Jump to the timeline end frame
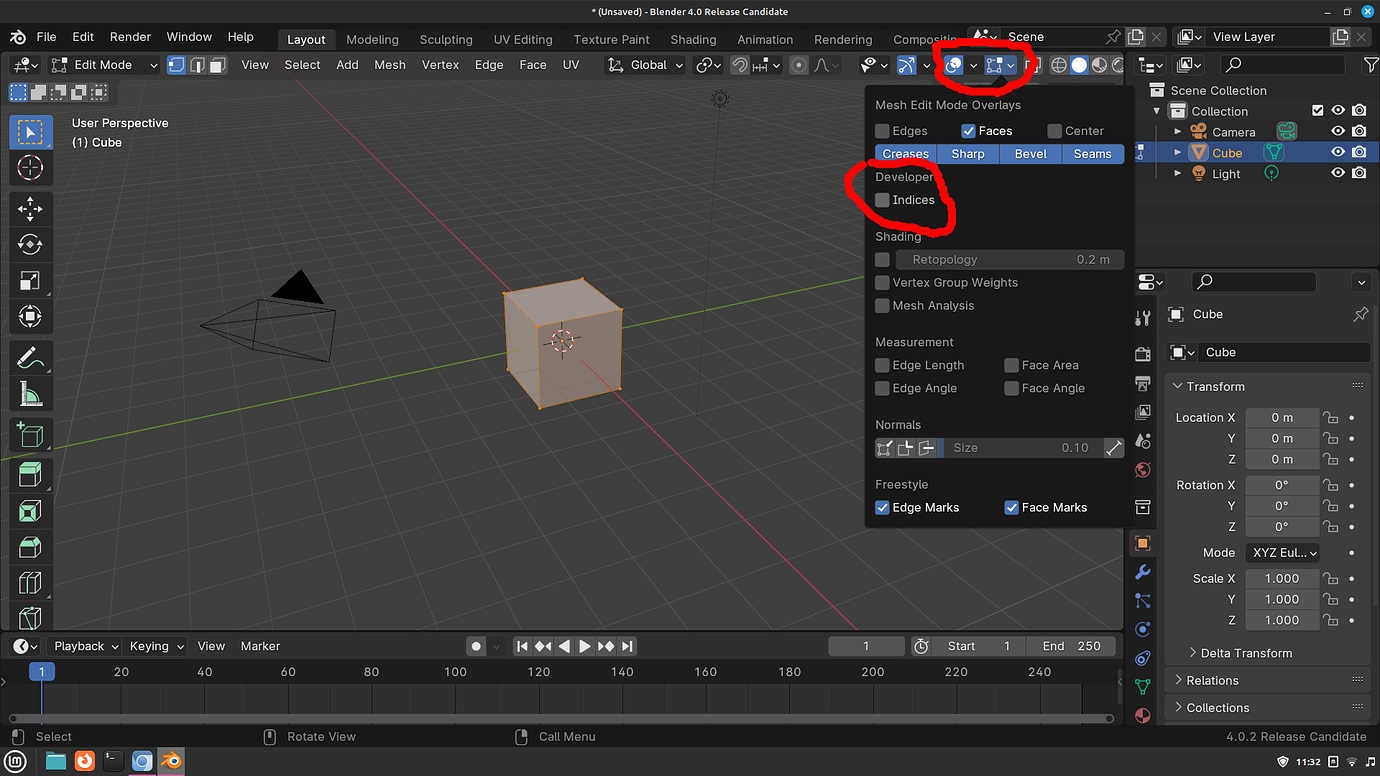 627,646
